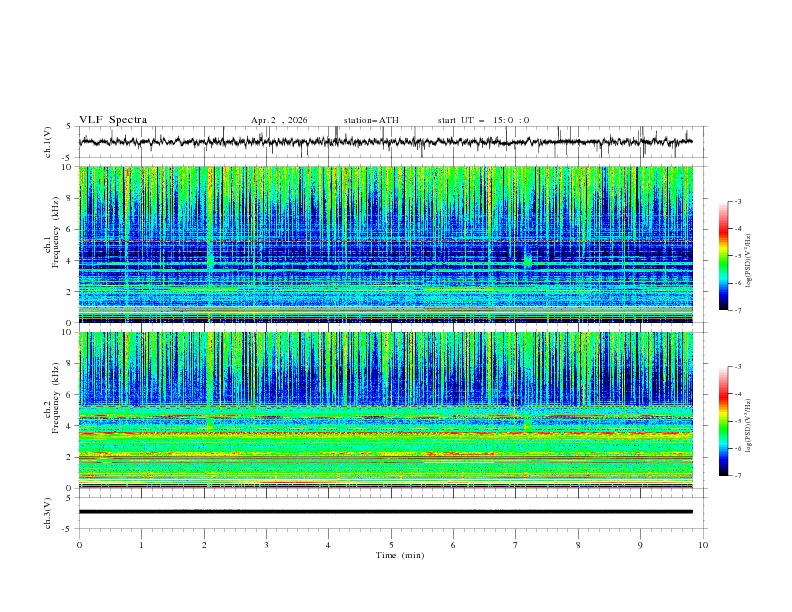Click the ch.1 color bar value '-3'

737,201
